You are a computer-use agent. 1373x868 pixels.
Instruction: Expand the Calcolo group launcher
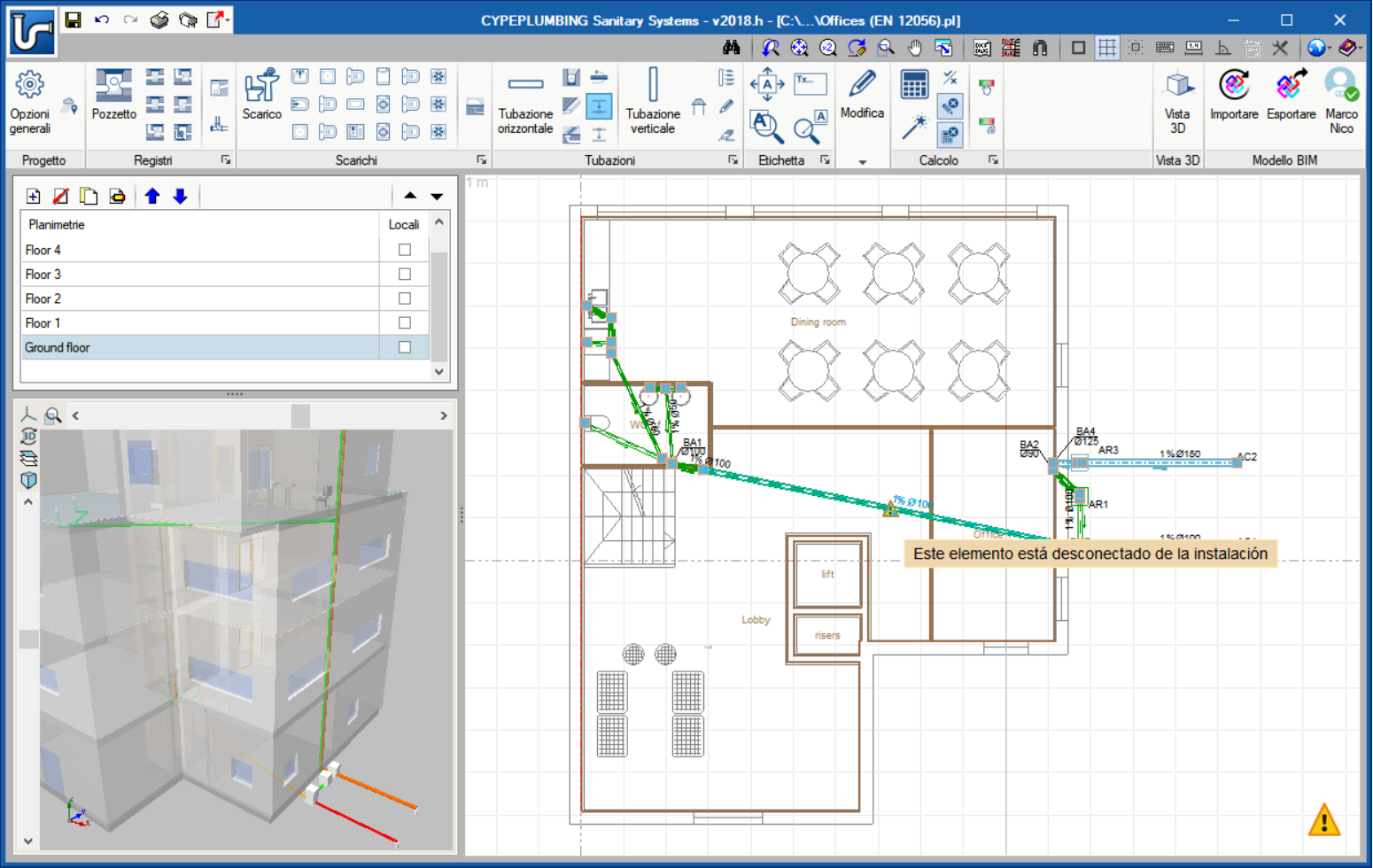click(993, 160)
